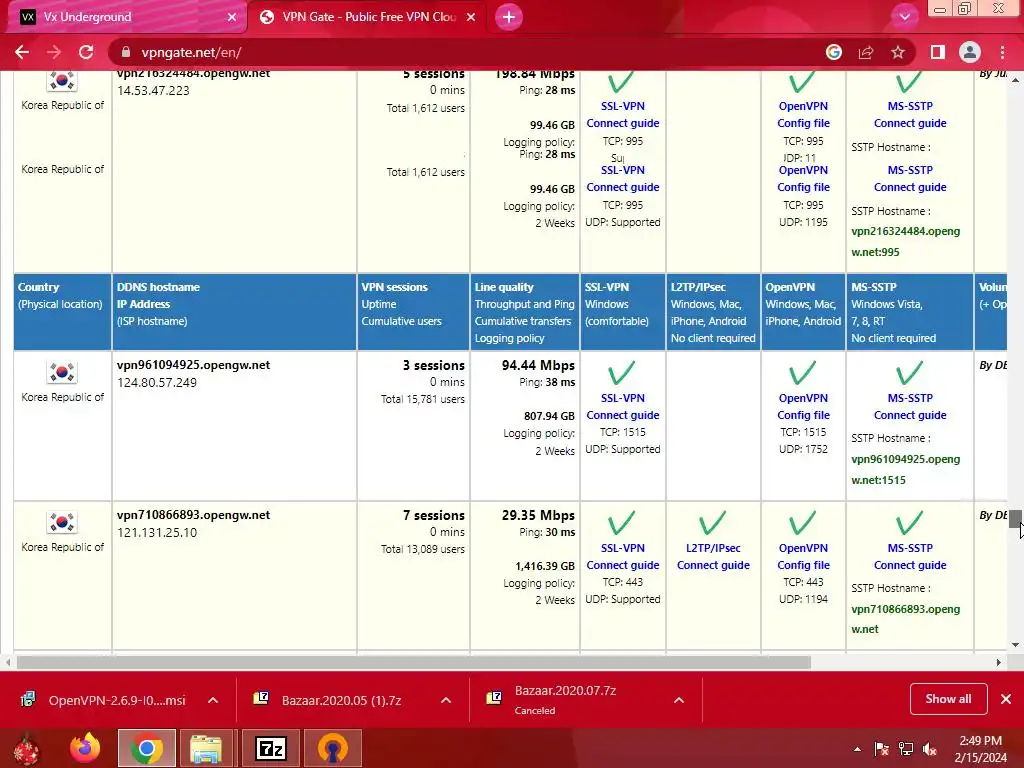Open File Explorer from the taskbar
This screenshot has height=768, width=1024.
[206, 748]
